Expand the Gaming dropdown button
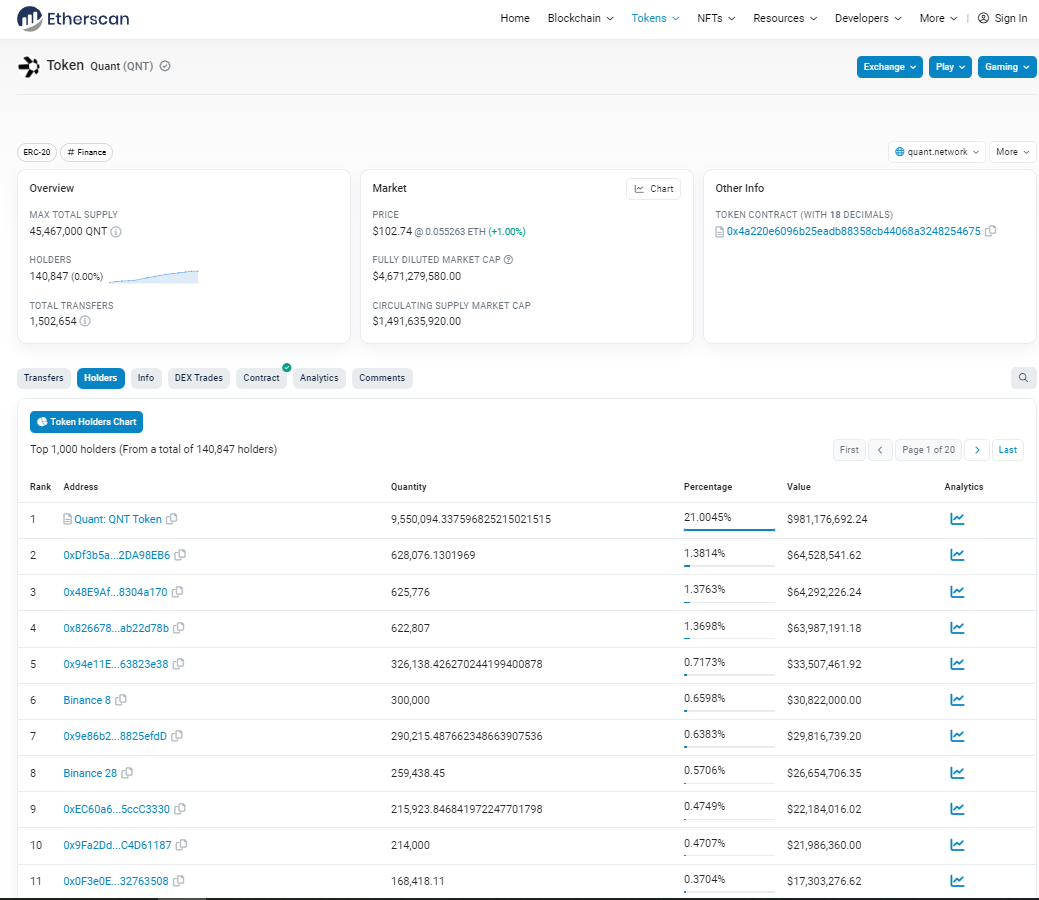The image size is (1039, 900). click(1007, 67)
